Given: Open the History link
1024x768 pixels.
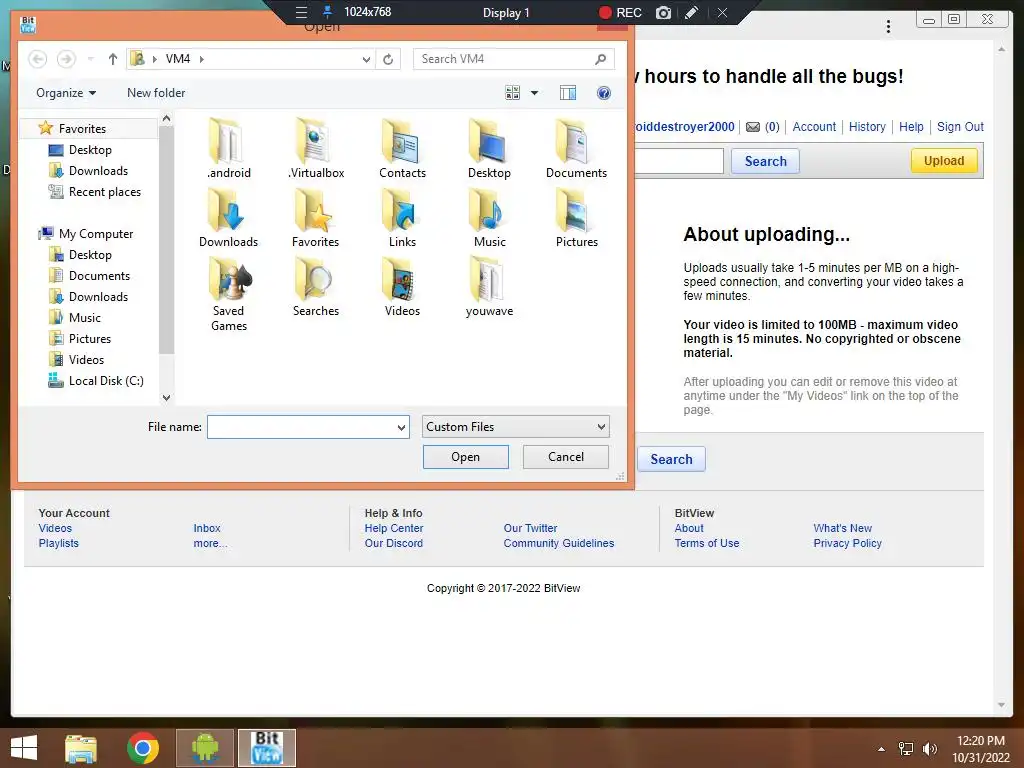Looking at the screenshot, I should click(867, 127).
